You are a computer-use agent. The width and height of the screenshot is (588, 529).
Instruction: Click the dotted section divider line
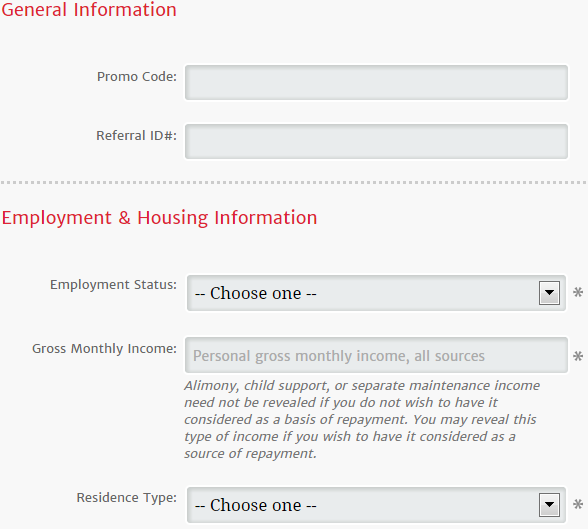294,183
